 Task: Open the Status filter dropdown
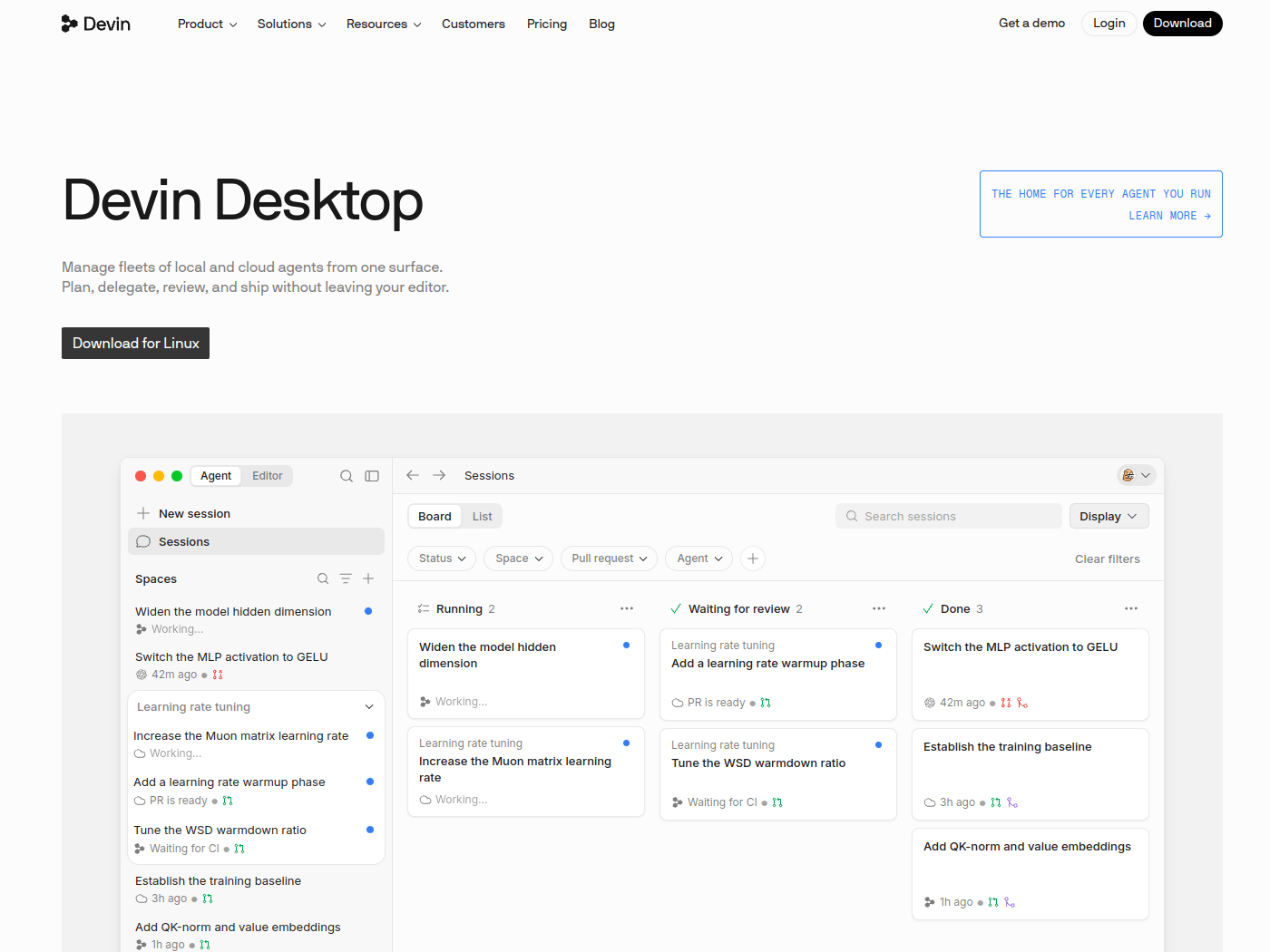(x=443, y=559)
